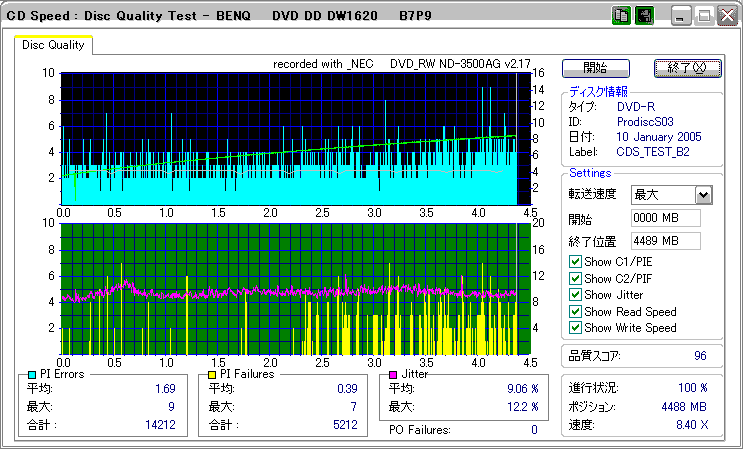Uncheck Show Write Speed checkbox

(574, 327)
